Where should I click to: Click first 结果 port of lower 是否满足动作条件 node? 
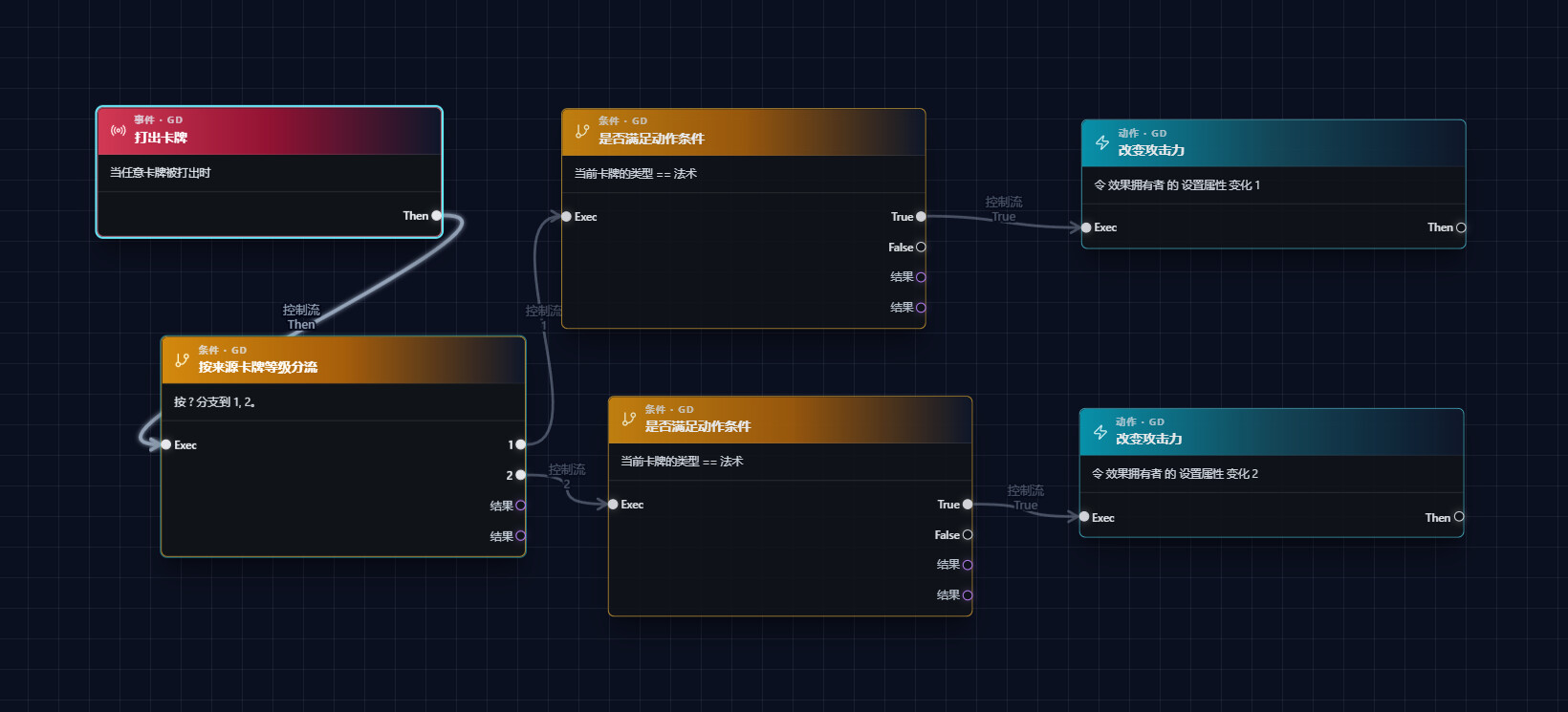(968, 565)
